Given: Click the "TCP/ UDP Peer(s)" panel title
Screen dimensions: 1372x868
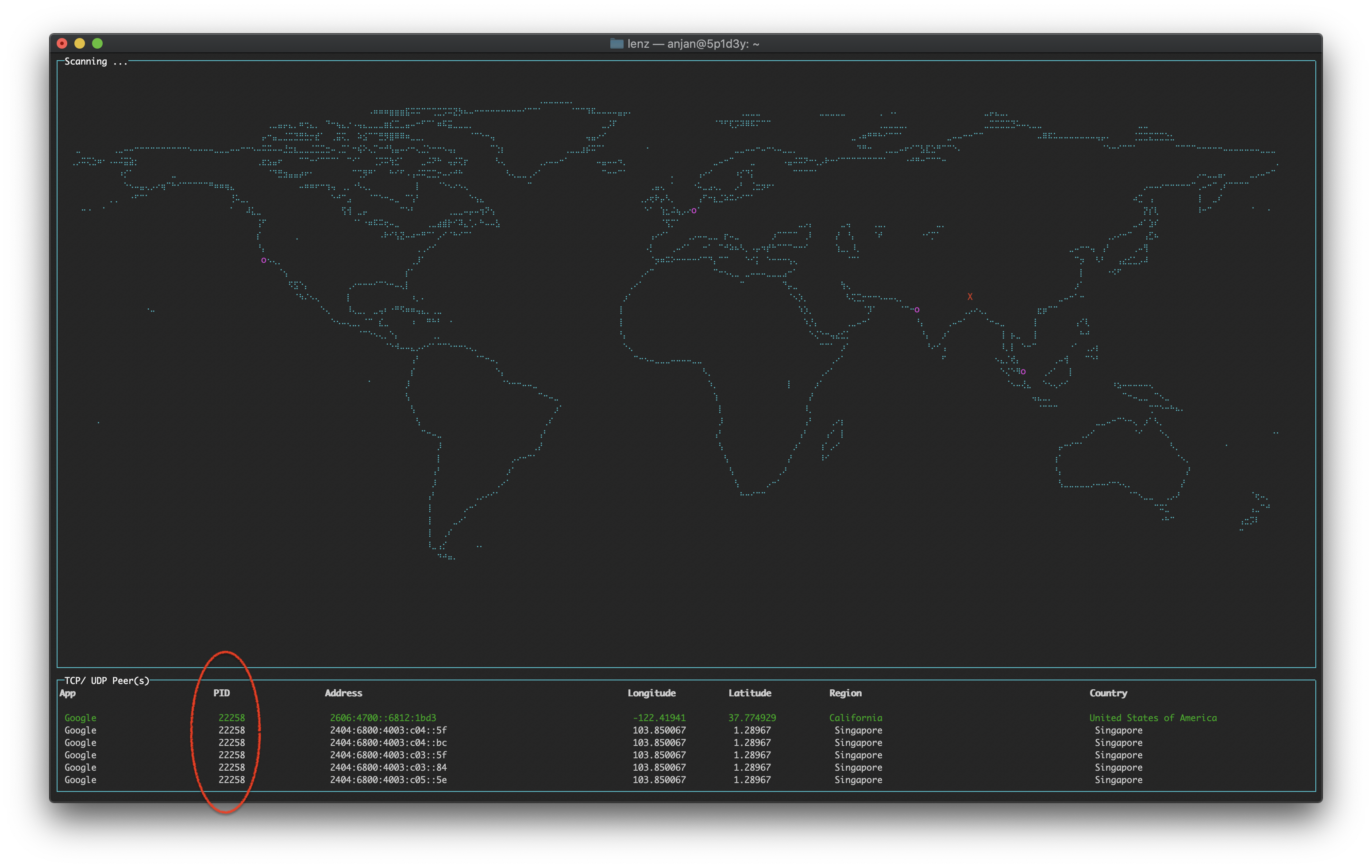Looking at the screenshot, I should [107, 680].
